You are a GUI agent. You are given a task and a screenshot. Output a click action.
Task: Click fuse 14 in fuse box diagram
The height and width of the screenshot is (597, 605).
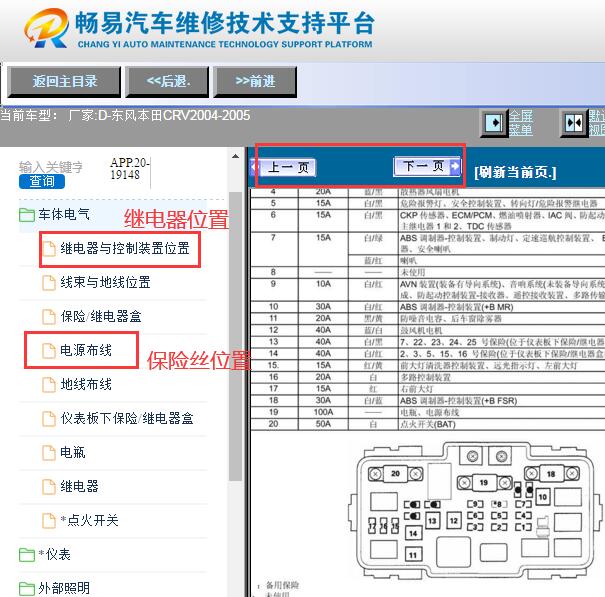tap(413, 533)
